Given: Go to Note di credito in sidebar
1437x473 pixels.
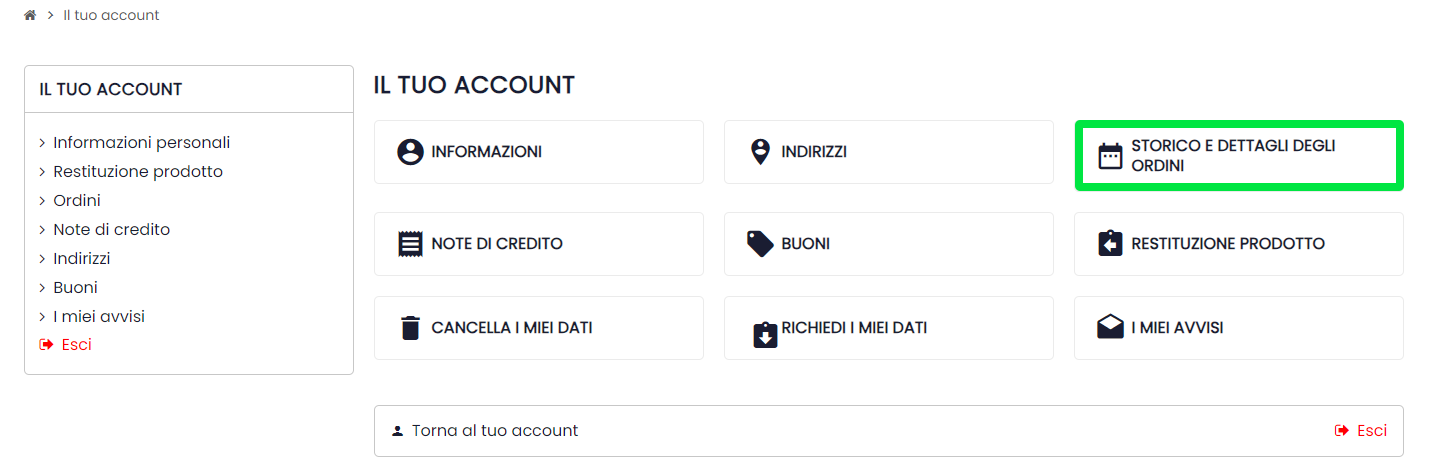Looking at the screenshot, I should pyautogui.click(x=111, y=230).
